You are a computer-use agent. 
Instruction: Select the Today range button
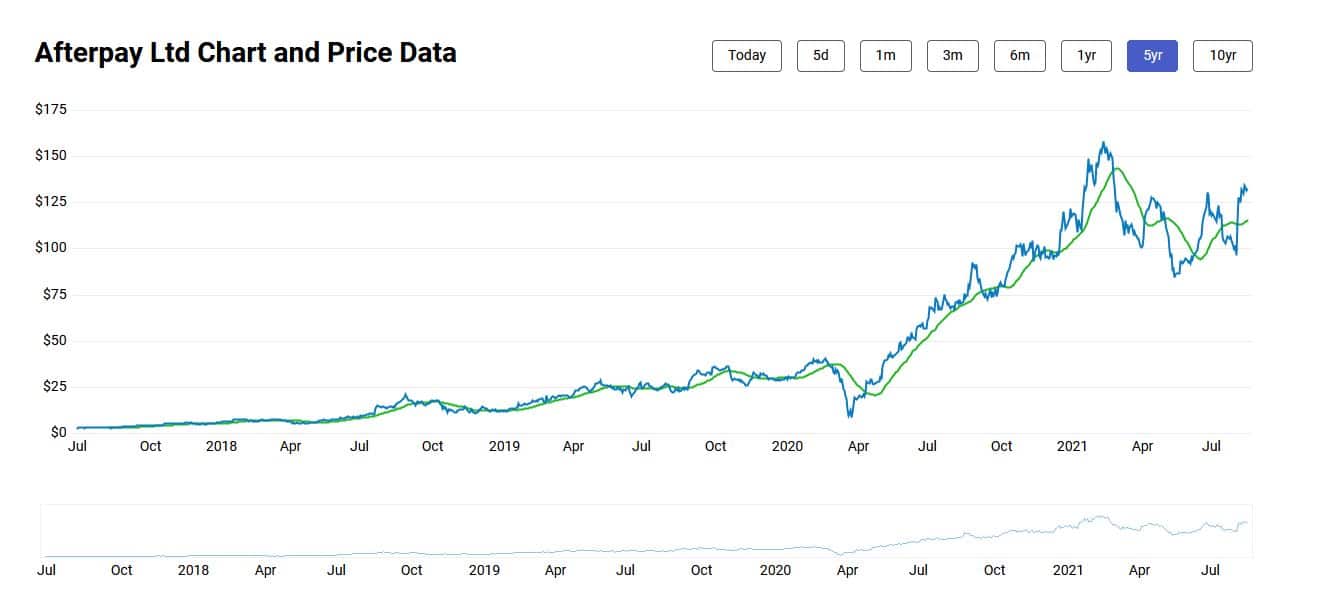pyautogui.click(x=747, y=56)
